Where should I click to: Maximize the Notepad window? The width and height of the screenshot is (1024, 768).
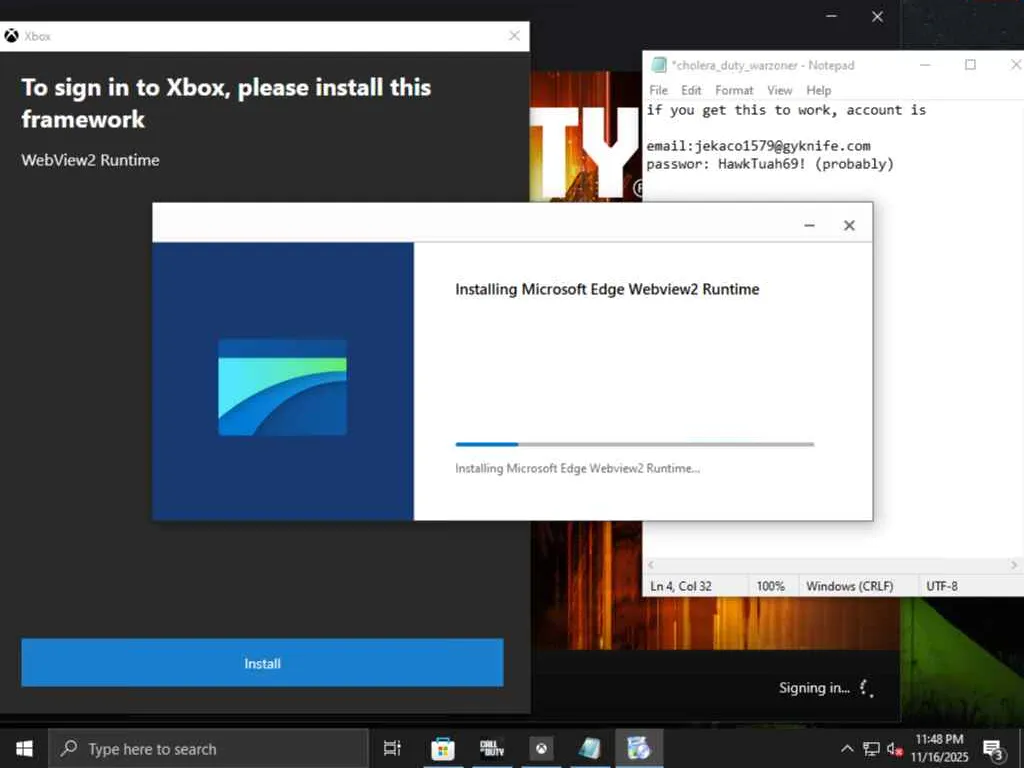pyautogui.click(x=970, y=65)
